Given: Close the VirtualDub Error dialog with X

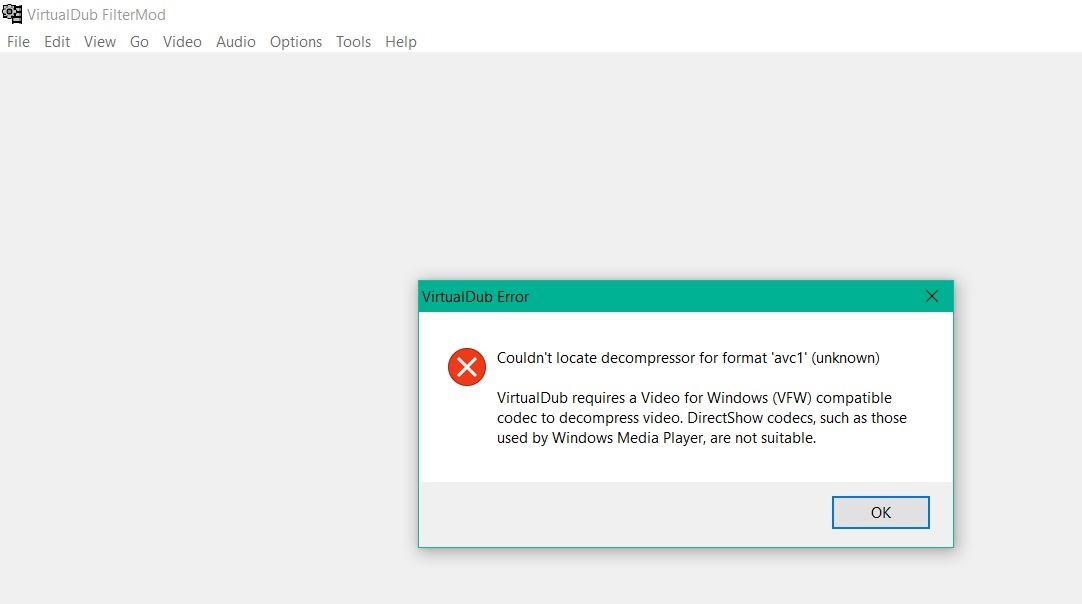Looking at the screenshot, I should [932, 296].
